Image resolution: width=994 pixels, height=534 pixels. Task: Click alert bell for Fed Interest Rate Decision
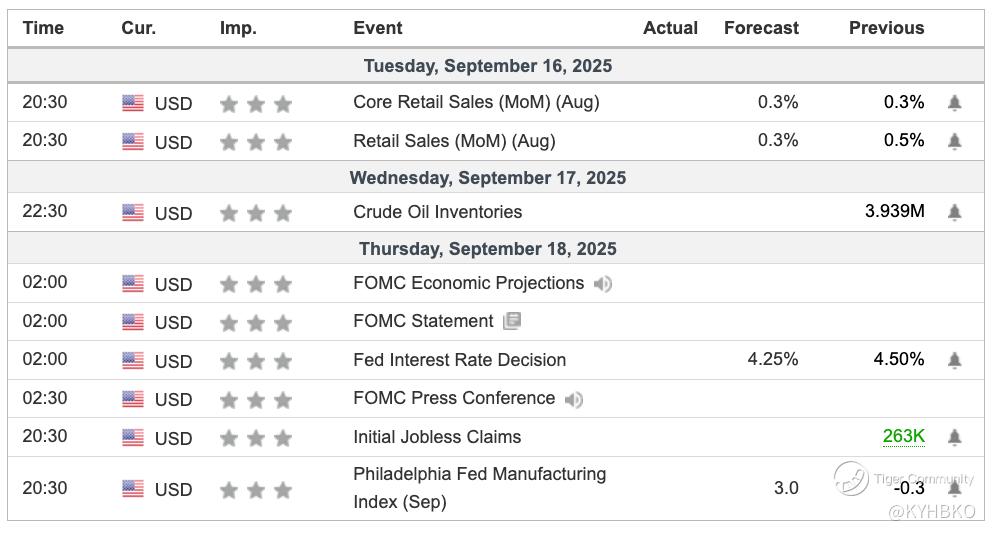pyautogui.click(x=955, y=360)
